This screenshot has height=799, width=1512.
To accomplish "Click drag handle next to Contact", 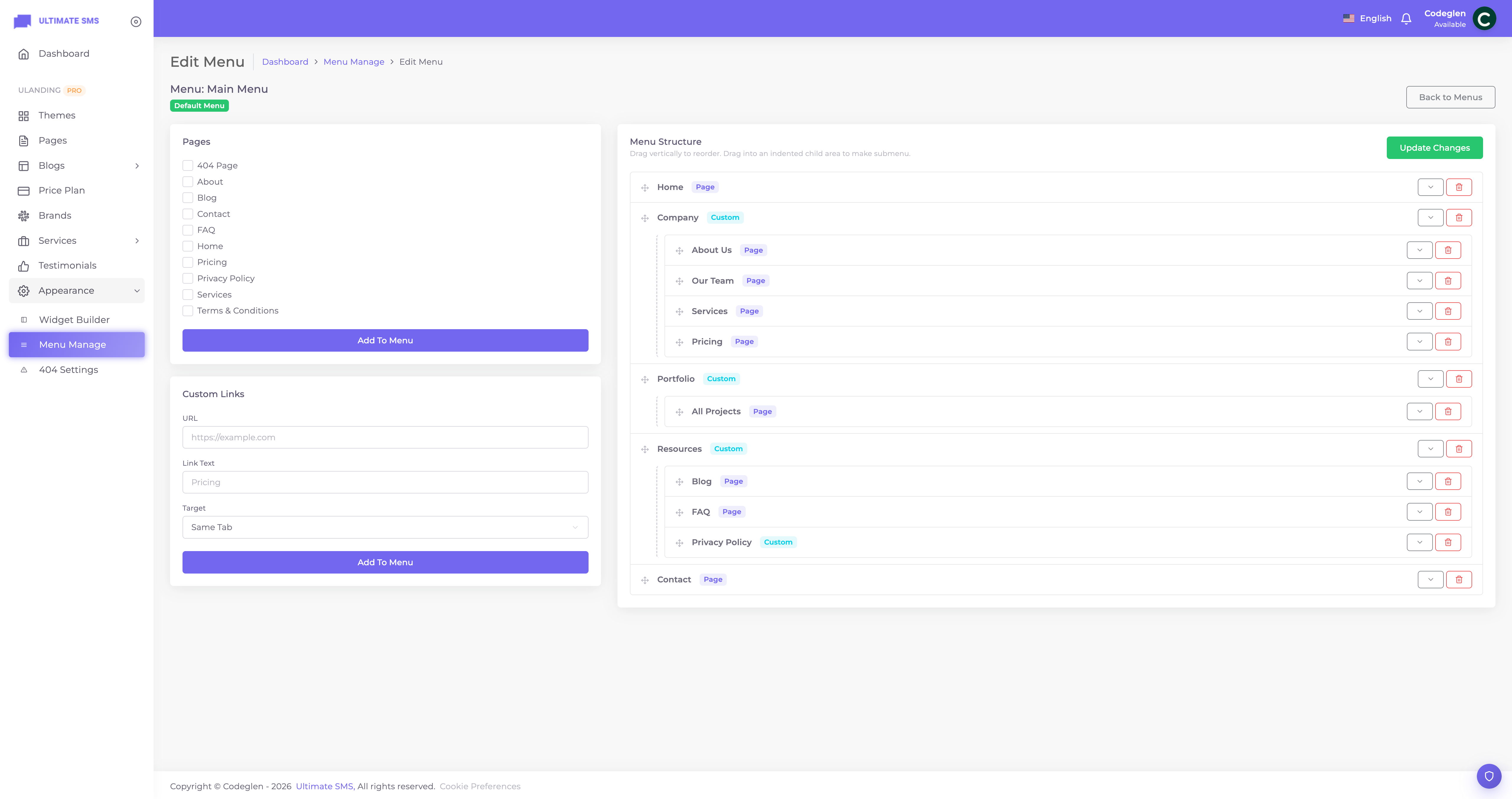I will 644,580.
